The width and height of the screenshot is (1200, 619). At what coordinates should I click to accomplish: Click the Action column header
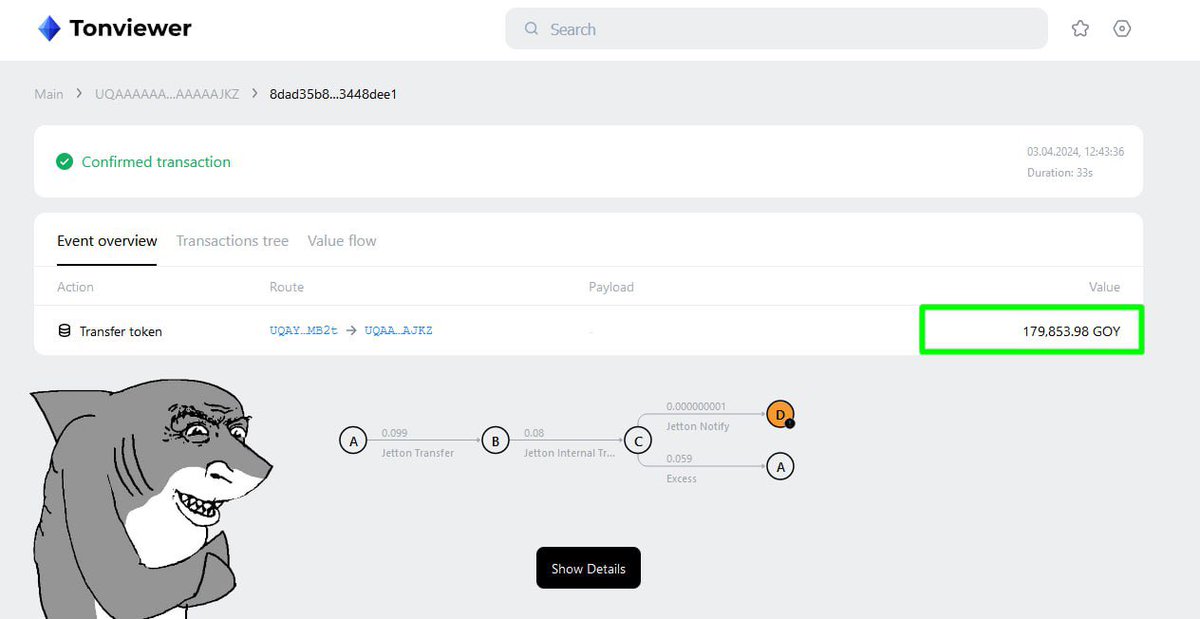tap(75, 287)
